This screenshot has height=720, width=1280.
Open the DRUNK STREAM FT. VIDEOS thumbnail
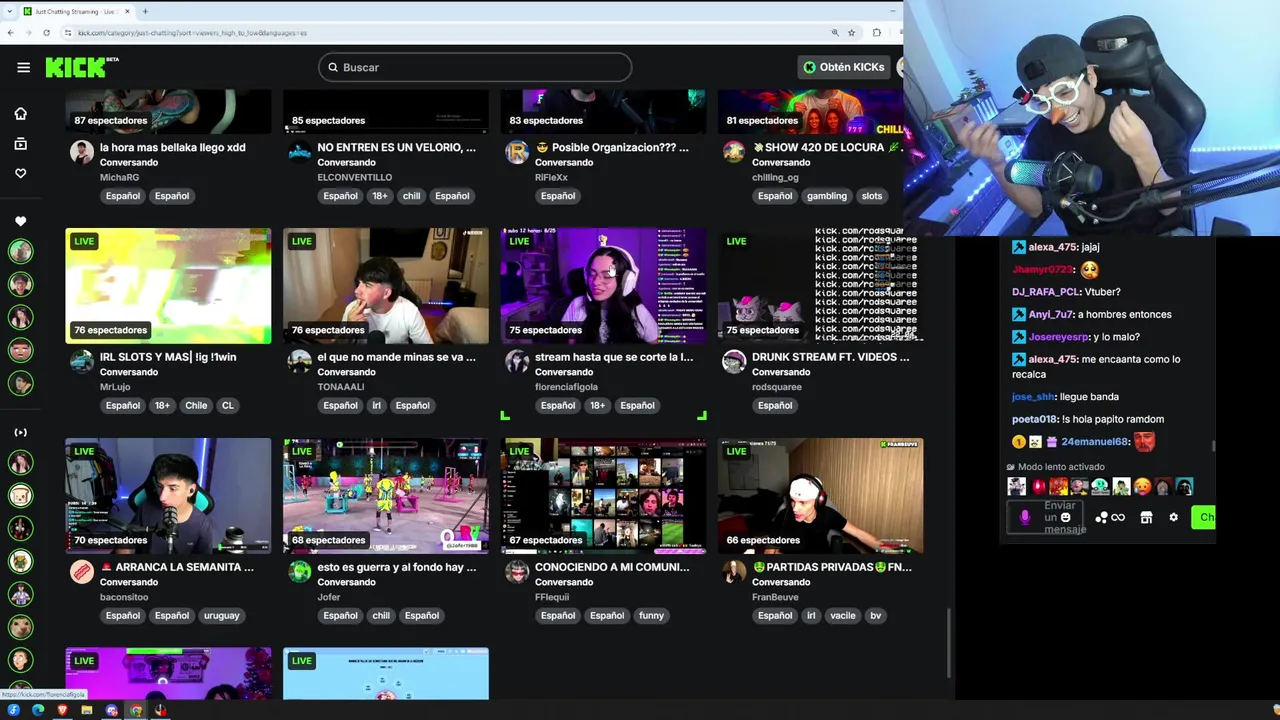820,286
